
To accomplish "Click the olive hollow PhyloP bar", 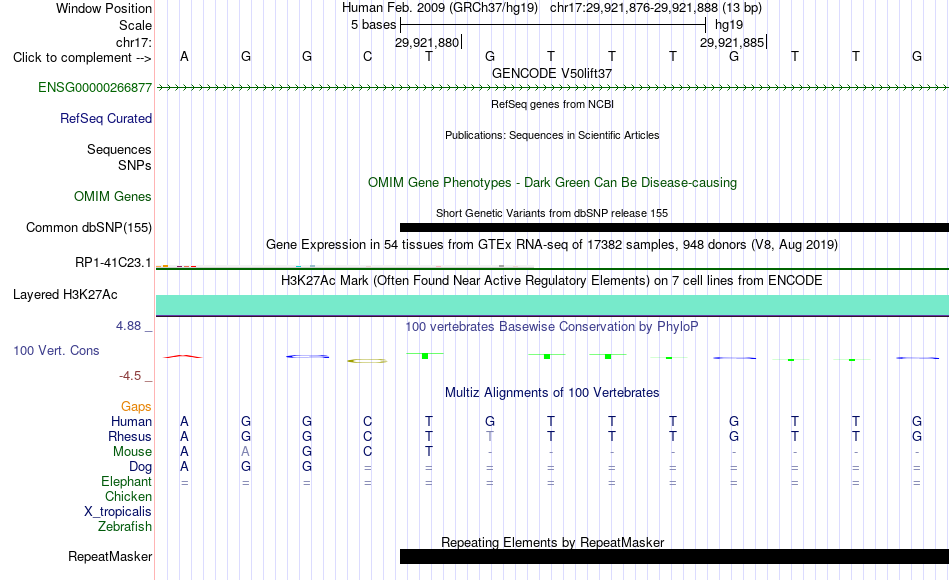I will click(367, 361).
